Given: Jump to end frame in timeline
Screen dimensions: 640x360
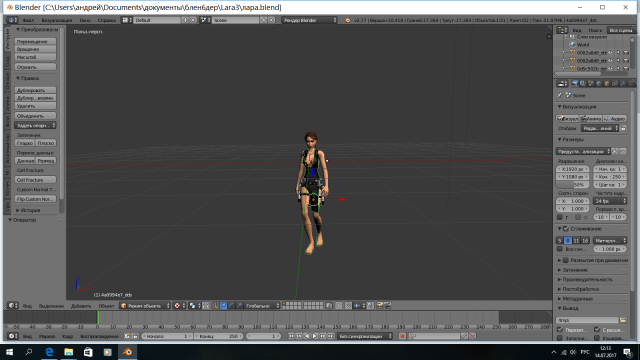Looking at the screenshot, I should point(331,336).
